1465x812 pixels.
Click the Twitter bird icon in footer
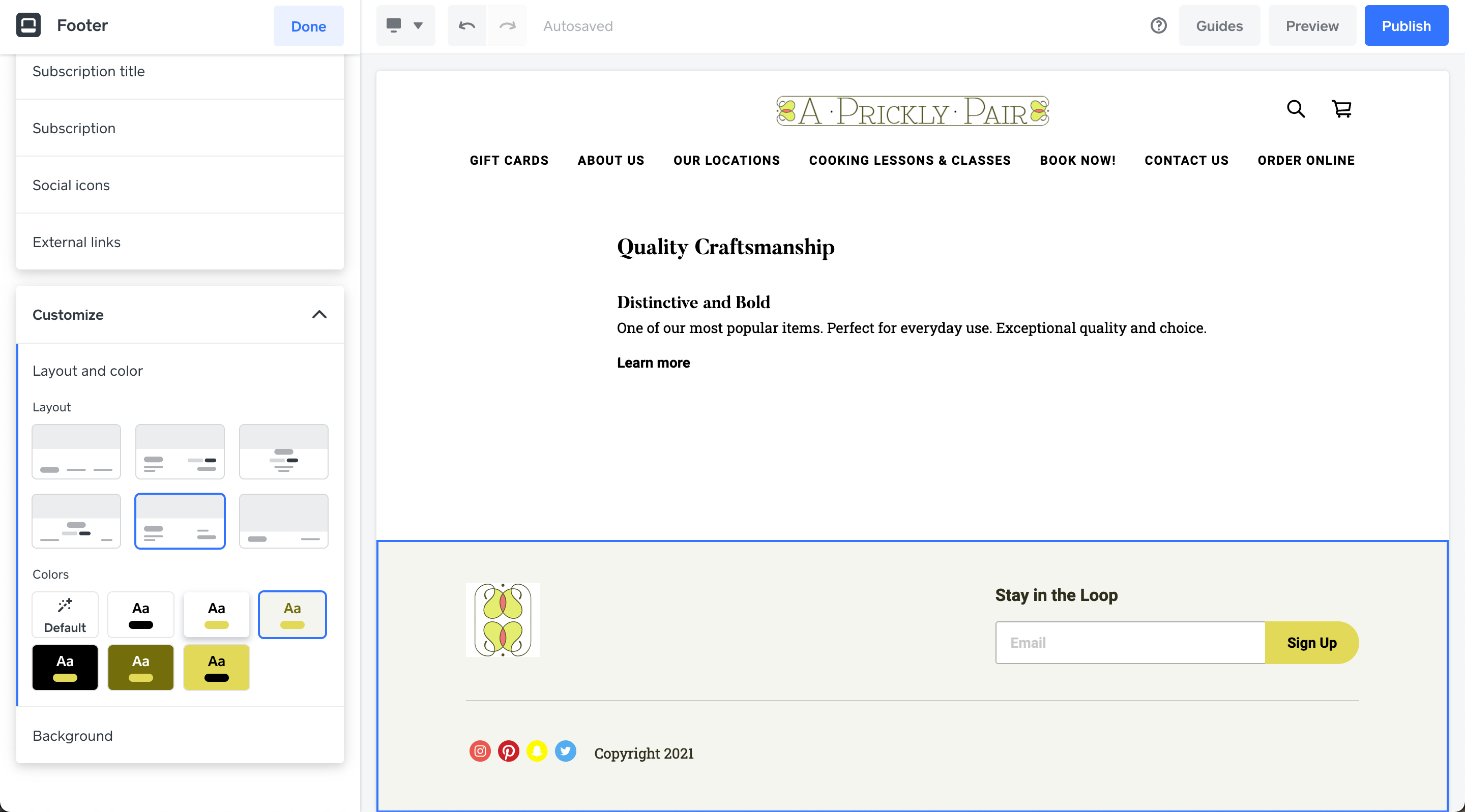565,751
